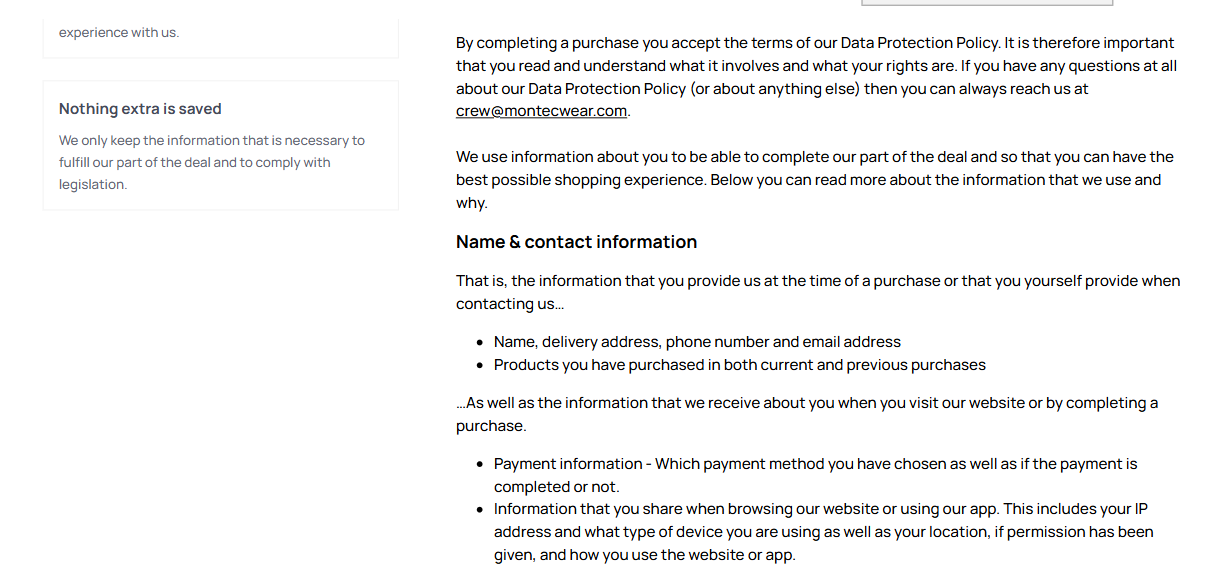Click the "Name, delivery address, phone number" bullet

tap(697, 342)
